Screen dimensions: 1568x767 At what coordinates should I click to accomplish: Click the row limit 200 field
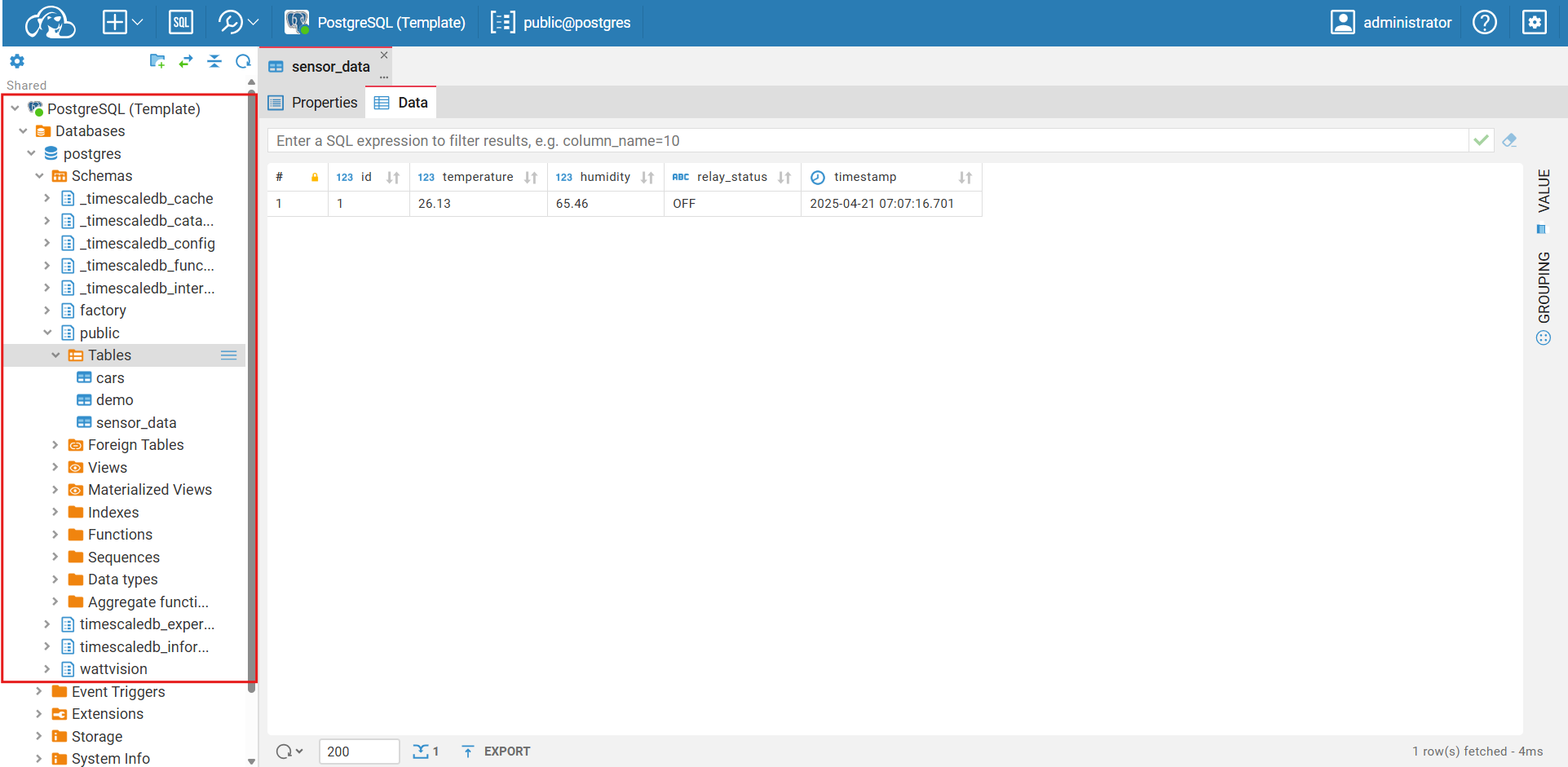(359, 752)
